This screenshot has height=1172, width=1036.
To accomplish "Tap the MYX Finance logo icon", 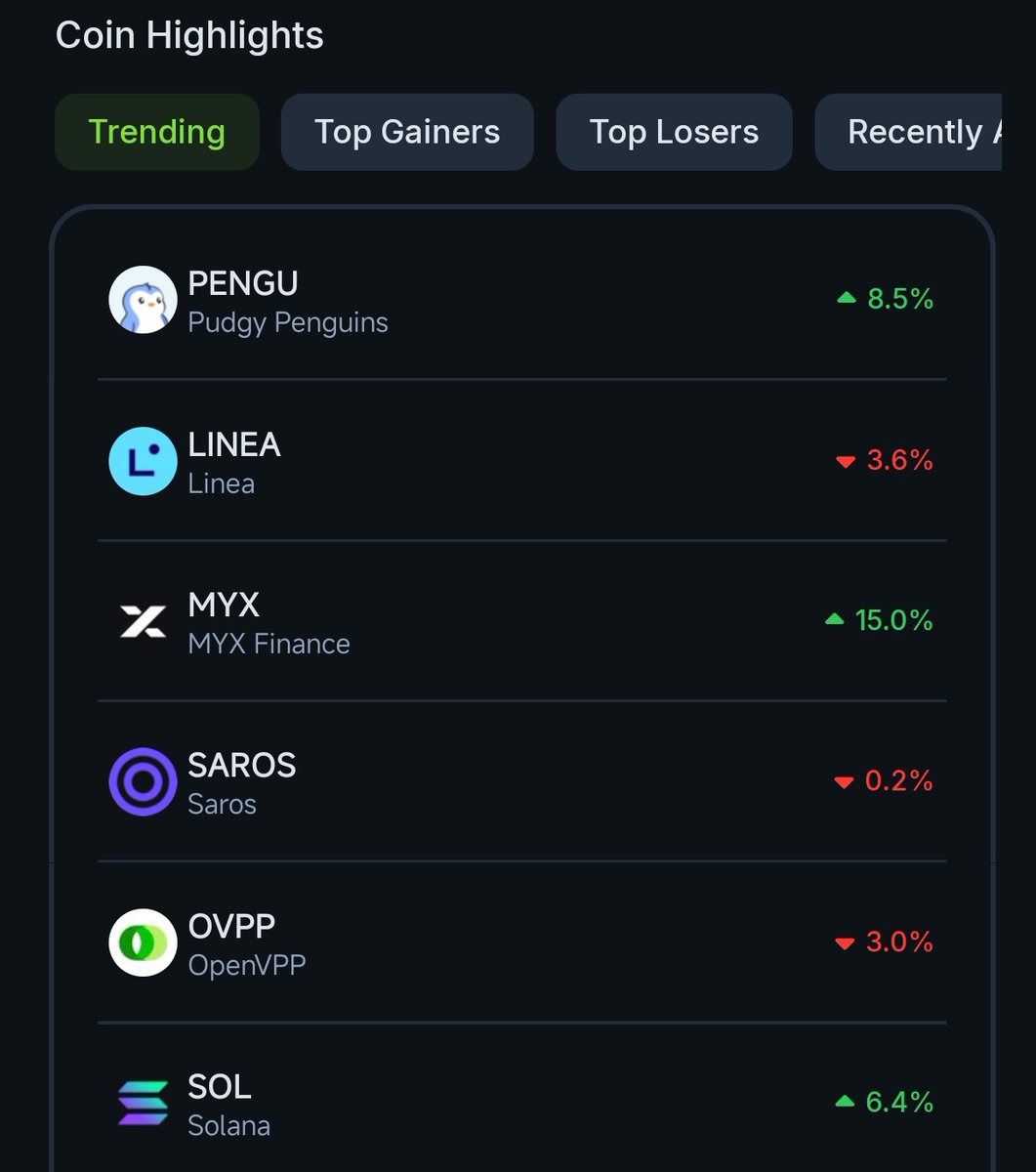I will [143, 621].
